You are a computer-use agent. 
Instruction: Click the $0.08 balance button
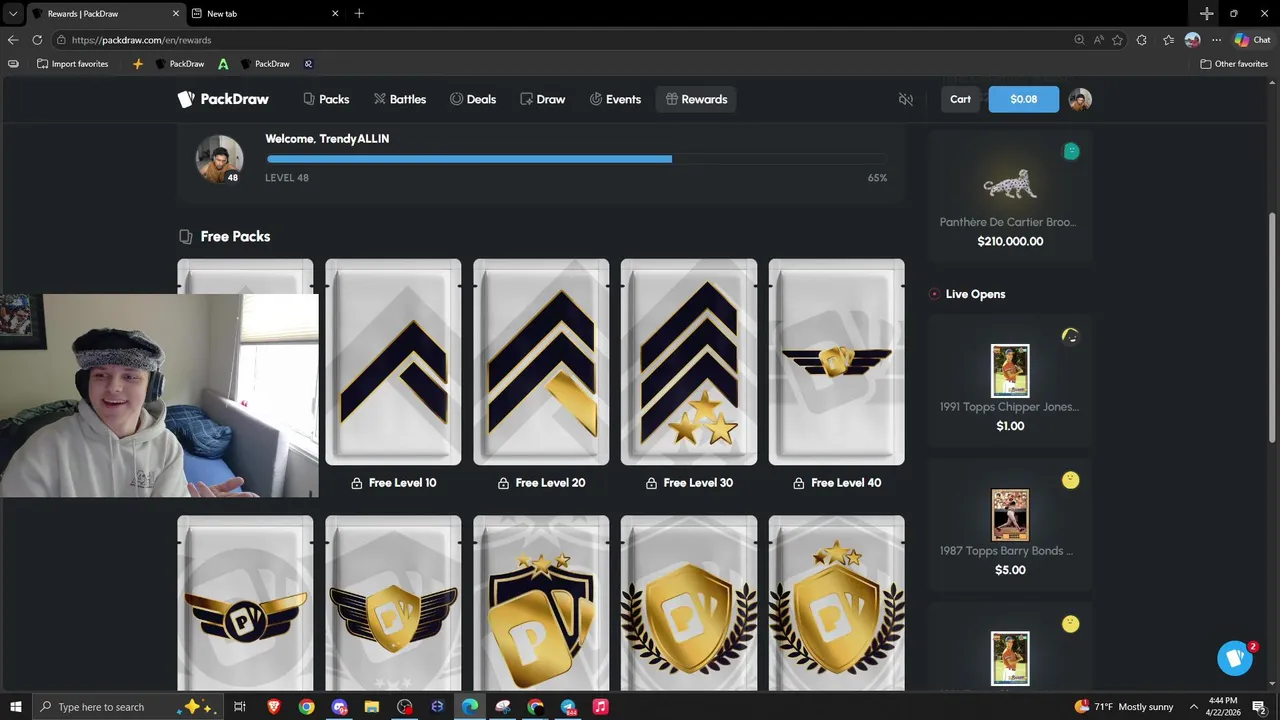pyautogui.click(x=1023, y=99)
